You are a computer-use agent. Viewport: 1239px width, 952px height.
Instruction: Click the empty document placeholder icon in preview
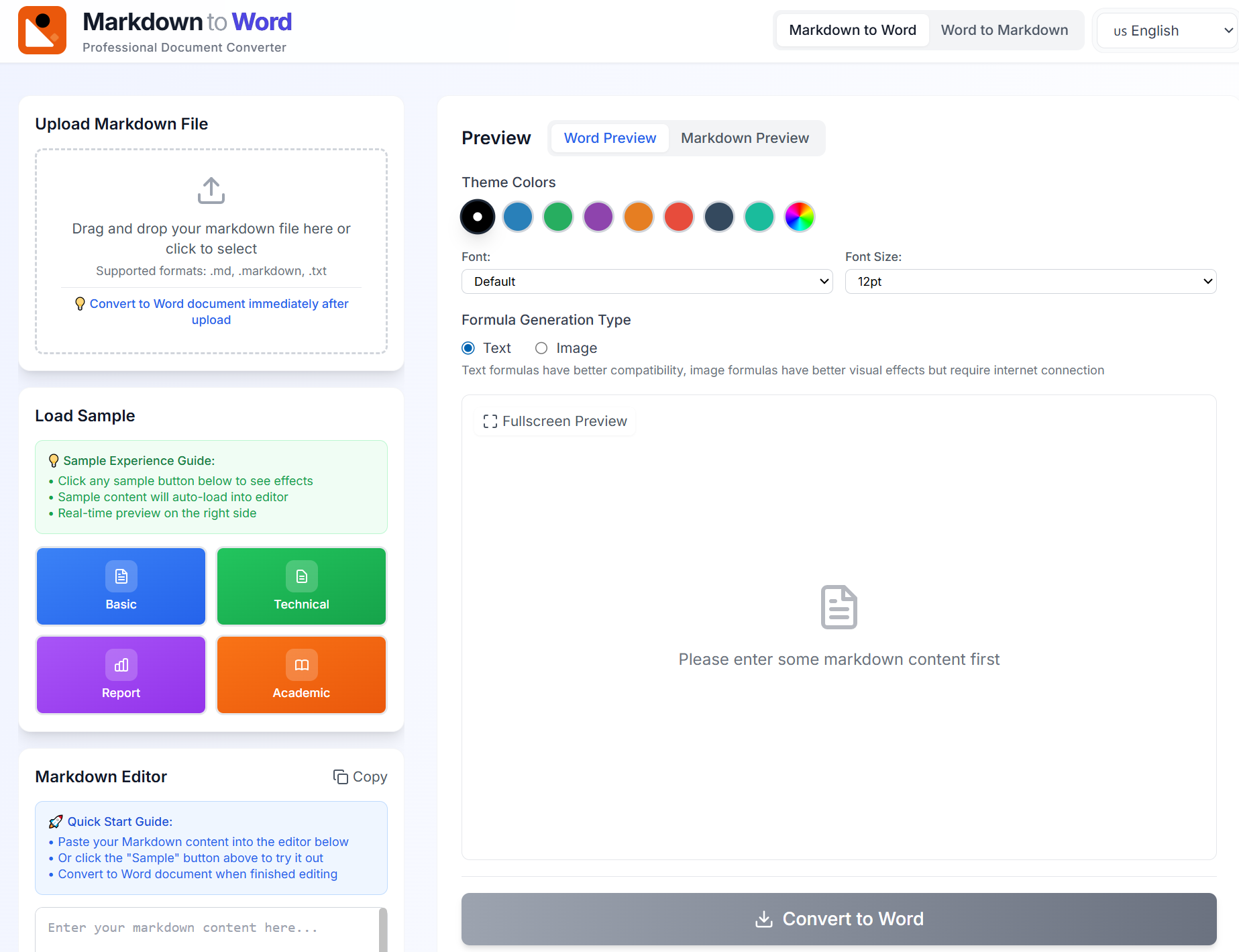click(x=839, y=607)
